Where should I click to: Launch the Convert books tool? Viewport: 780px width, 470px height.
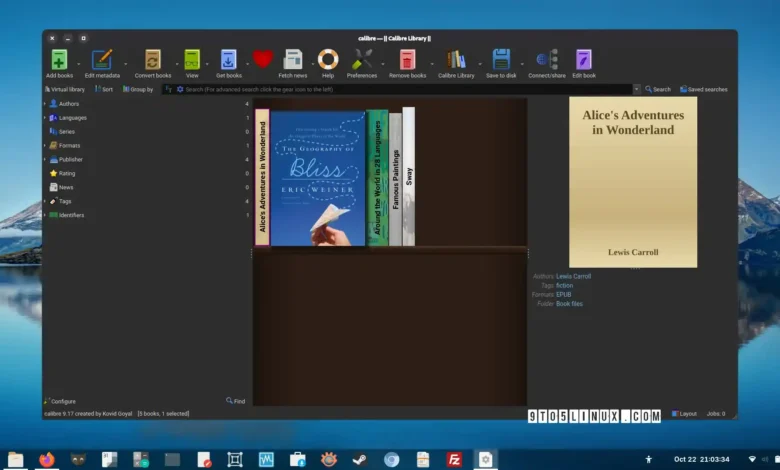153,60
